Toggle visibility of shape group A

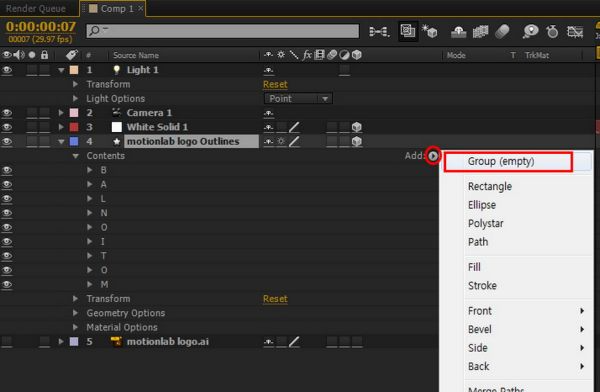(7, 184)
